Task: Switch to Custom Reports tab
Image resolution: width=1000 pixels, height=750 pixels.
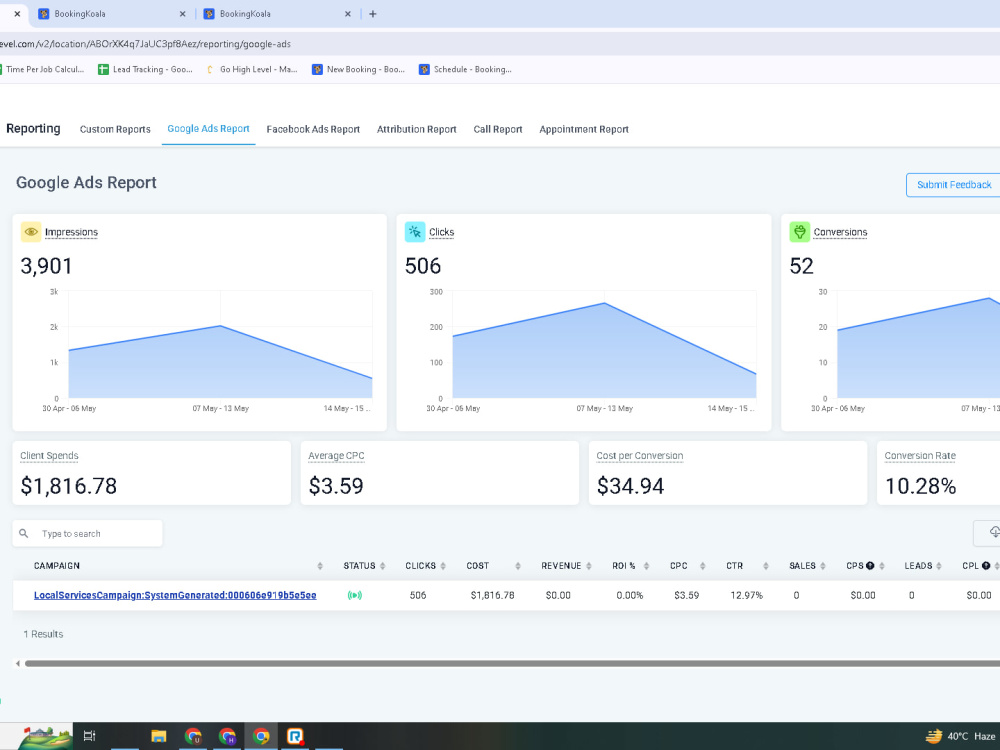Action: pyautogui.click(x=115, y=129)
